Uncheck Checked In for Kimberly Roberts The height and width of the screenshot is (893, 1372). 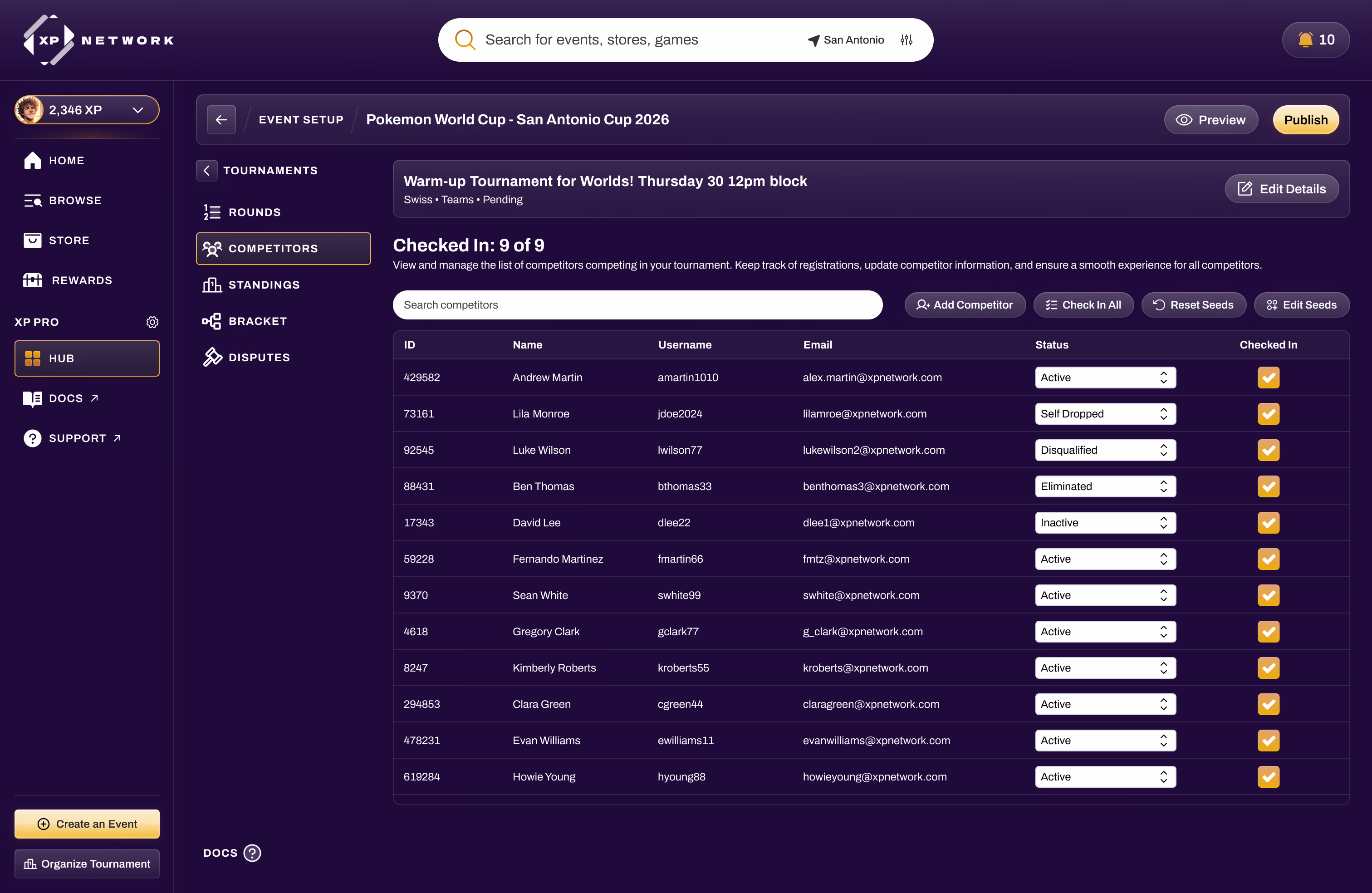coord(1268,667)
